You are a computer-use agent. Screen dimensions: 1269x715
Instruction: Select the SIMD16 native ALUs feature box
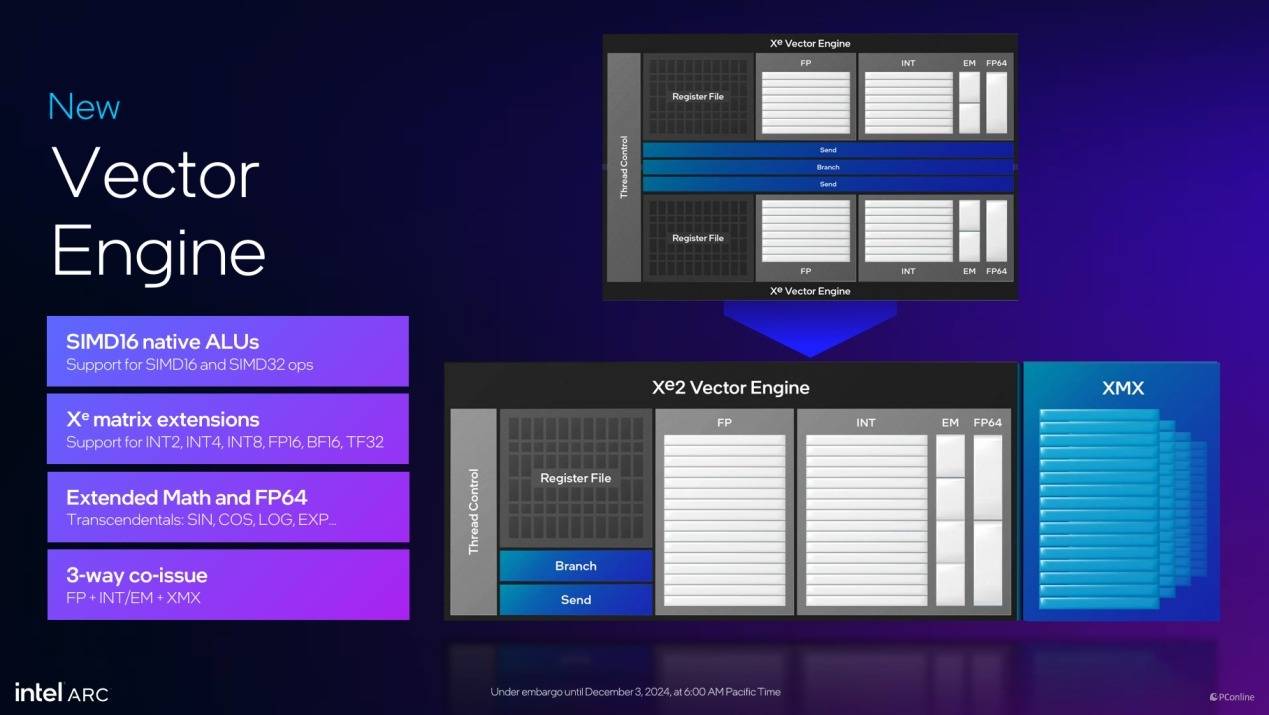(x=228, y=351)
